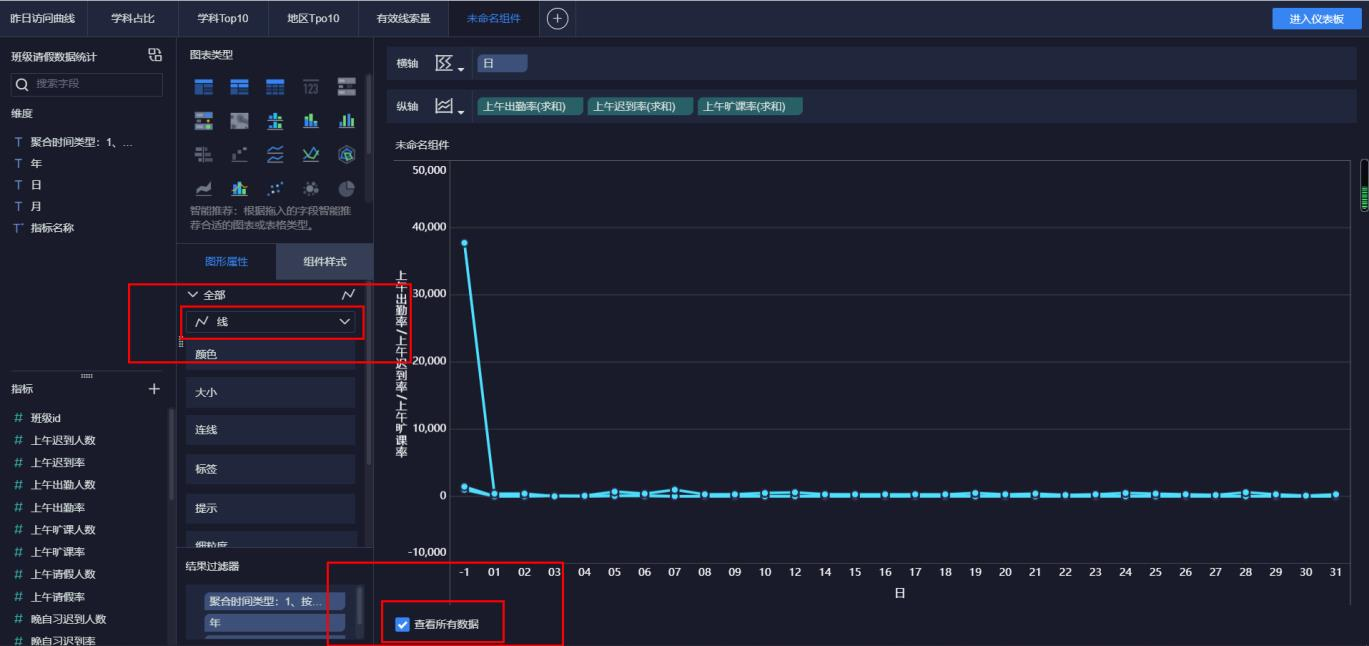
Task: Select the partitioned column chart icon
Action: click(274, 122)
